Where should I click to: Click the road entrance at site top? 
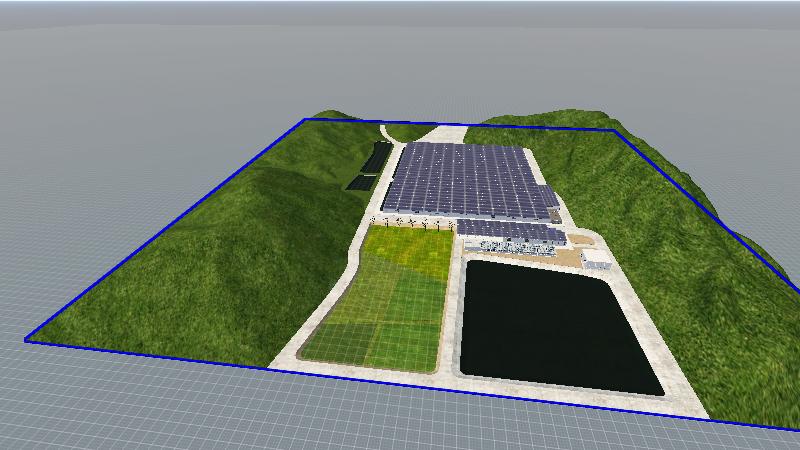[x=440, y=133]
